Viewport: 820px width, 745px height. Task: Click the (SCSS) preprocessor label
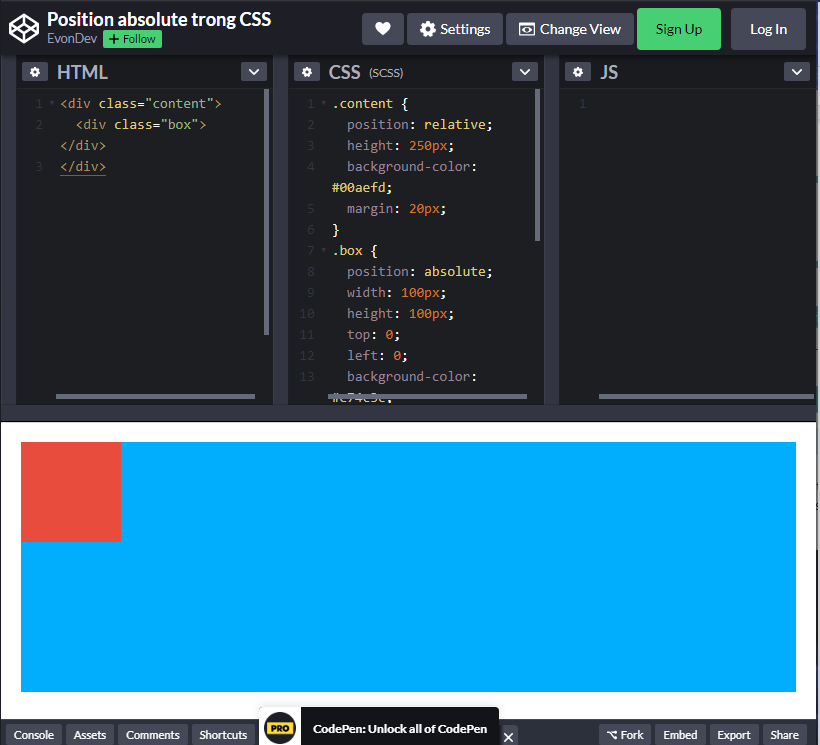coord(386,73)
